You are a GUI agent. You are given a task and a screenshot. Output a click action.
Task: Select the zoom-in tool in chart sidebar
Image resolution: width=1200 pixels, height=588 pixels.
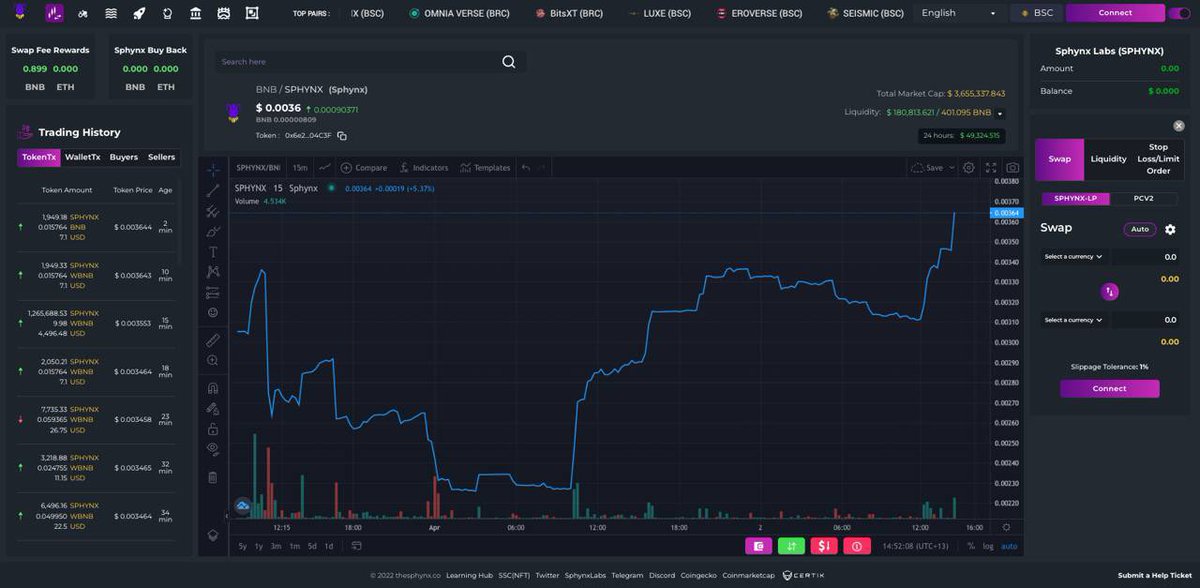point(213,360)
